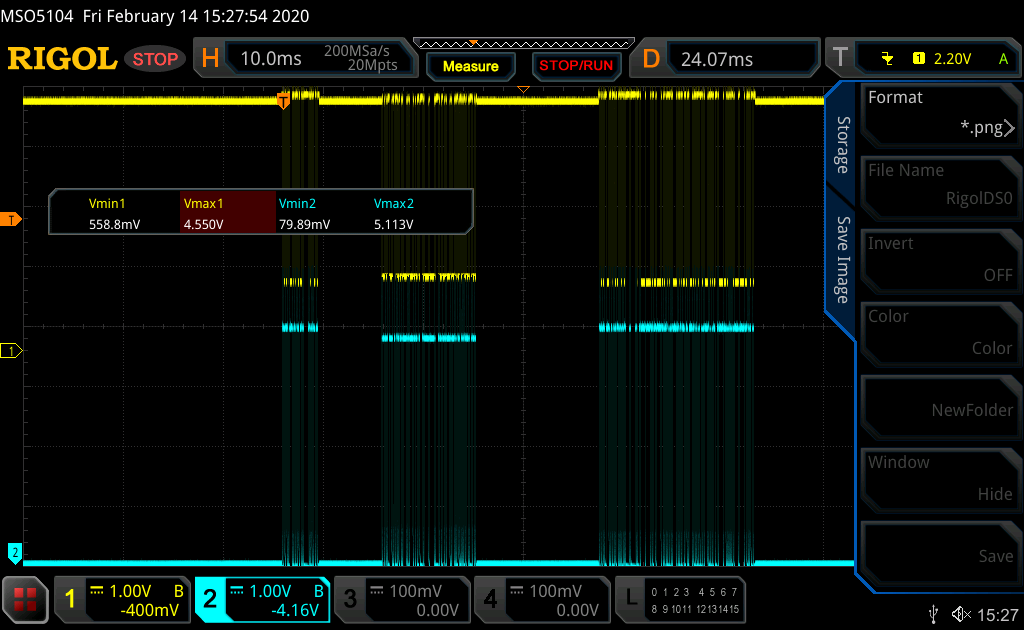
Task: Click channel 2 cyan ground marker
Action: [x=14, y=553]
